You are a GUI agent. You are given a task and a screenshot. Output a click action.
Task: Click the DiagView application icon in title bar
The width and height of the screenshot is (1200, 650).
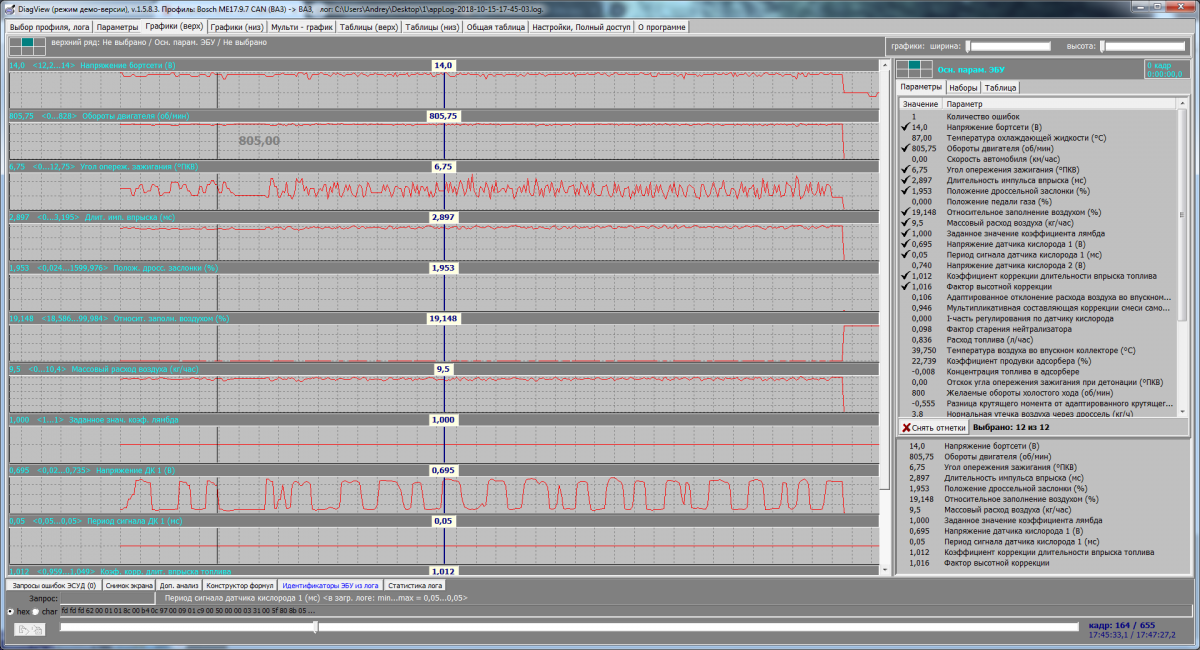pyautogui.click(x=9, y=8)
